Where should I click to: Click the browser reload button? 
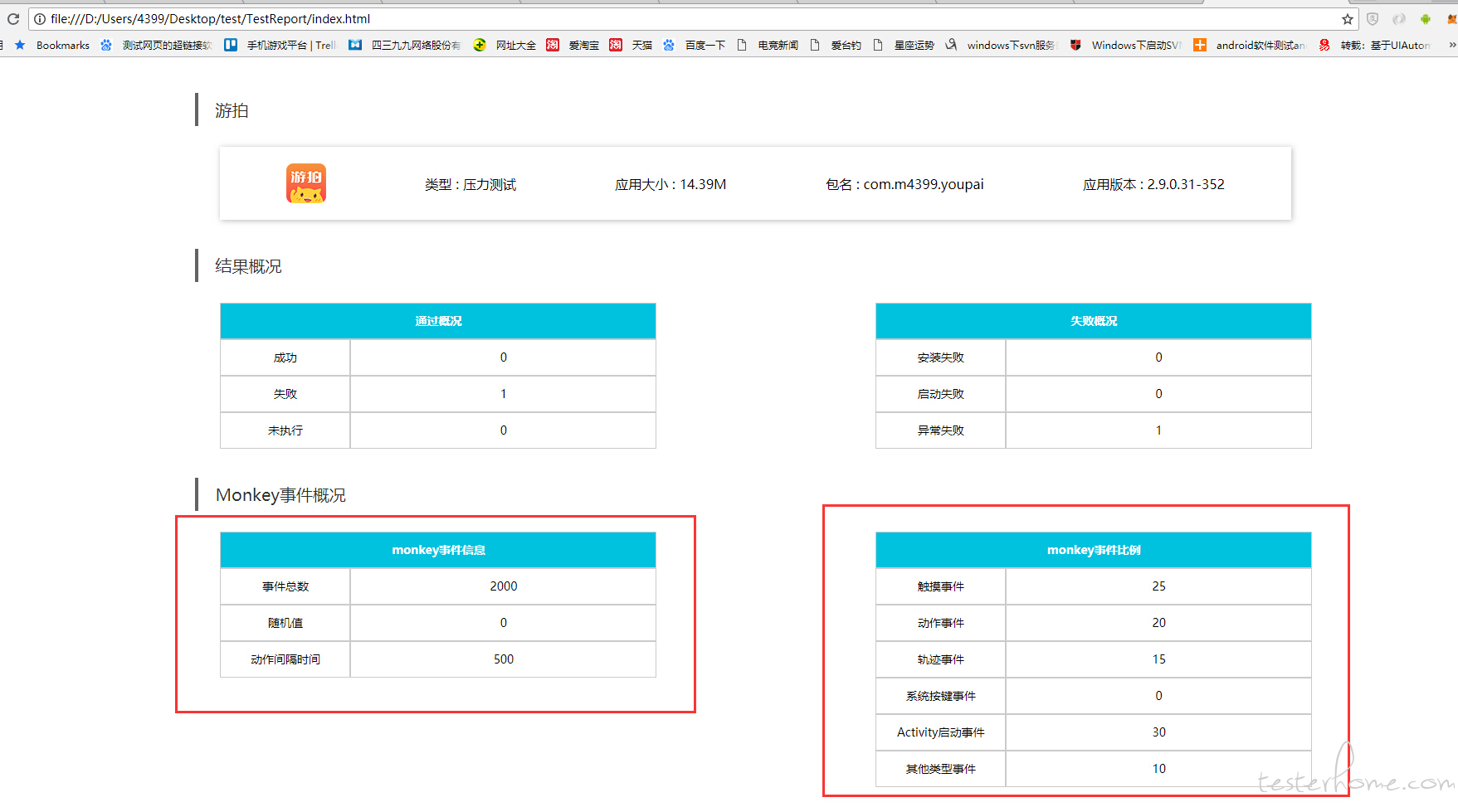(x=13, y=18)
